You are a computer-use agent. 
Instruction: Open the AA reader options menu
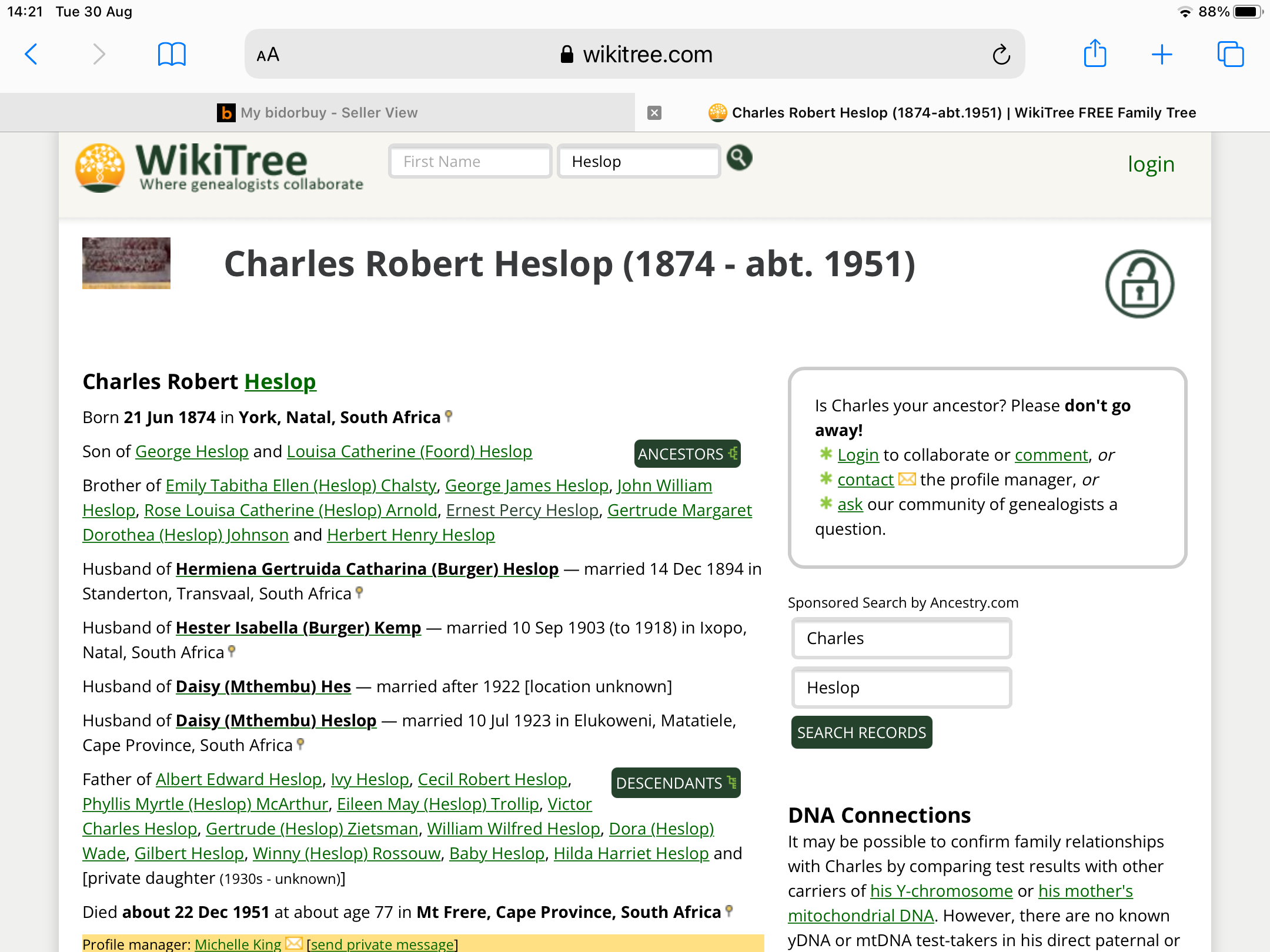pos(268,55)
